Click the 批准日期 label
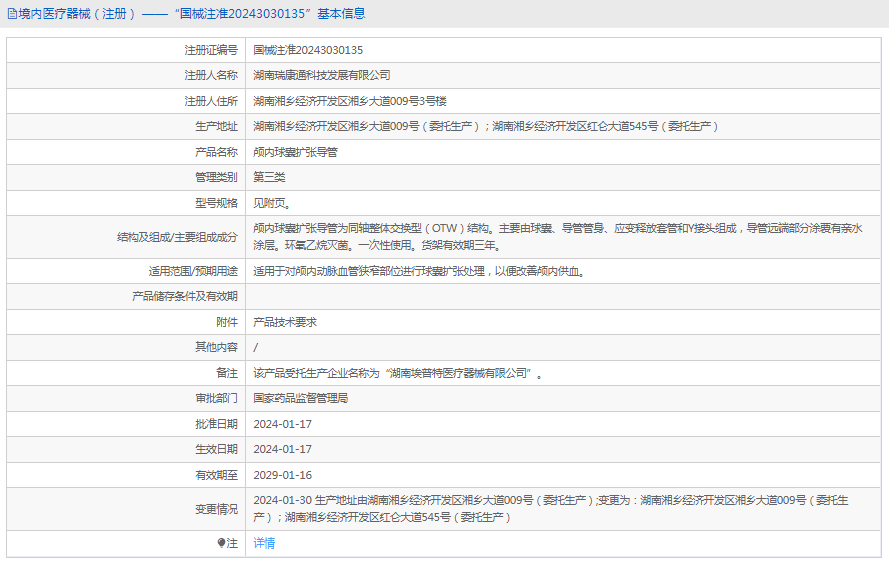Viewport: 889px width, 562px height. 217,424
